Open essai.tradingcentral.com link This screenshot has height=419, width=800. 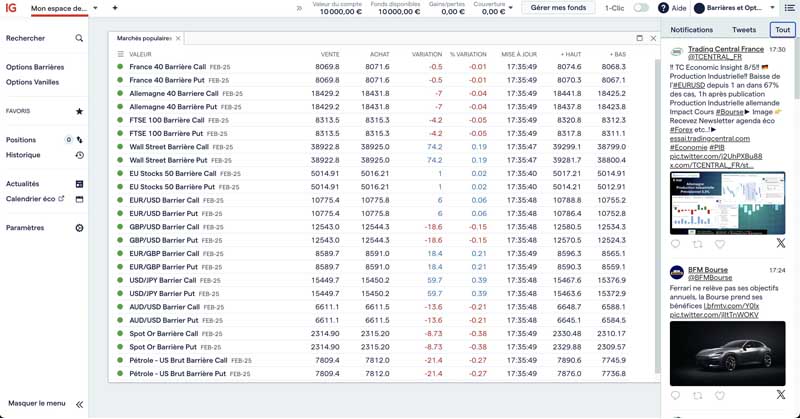(710, 138)
